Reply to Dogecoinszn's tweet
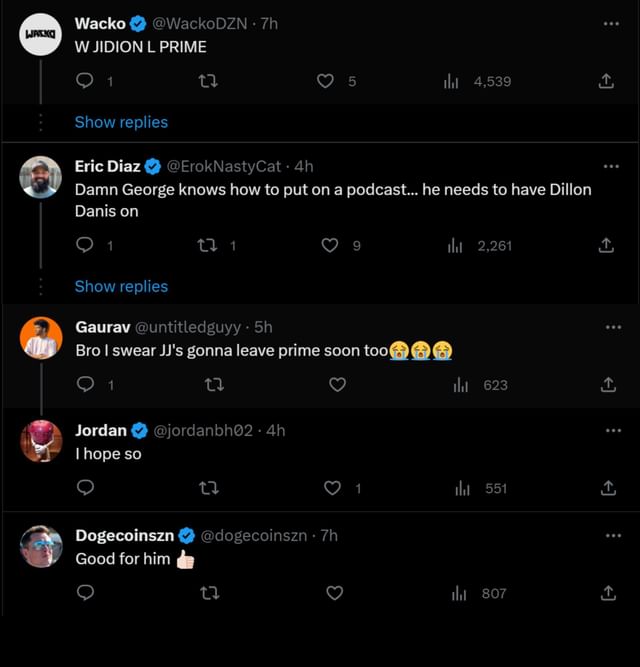 pos(85,593)
